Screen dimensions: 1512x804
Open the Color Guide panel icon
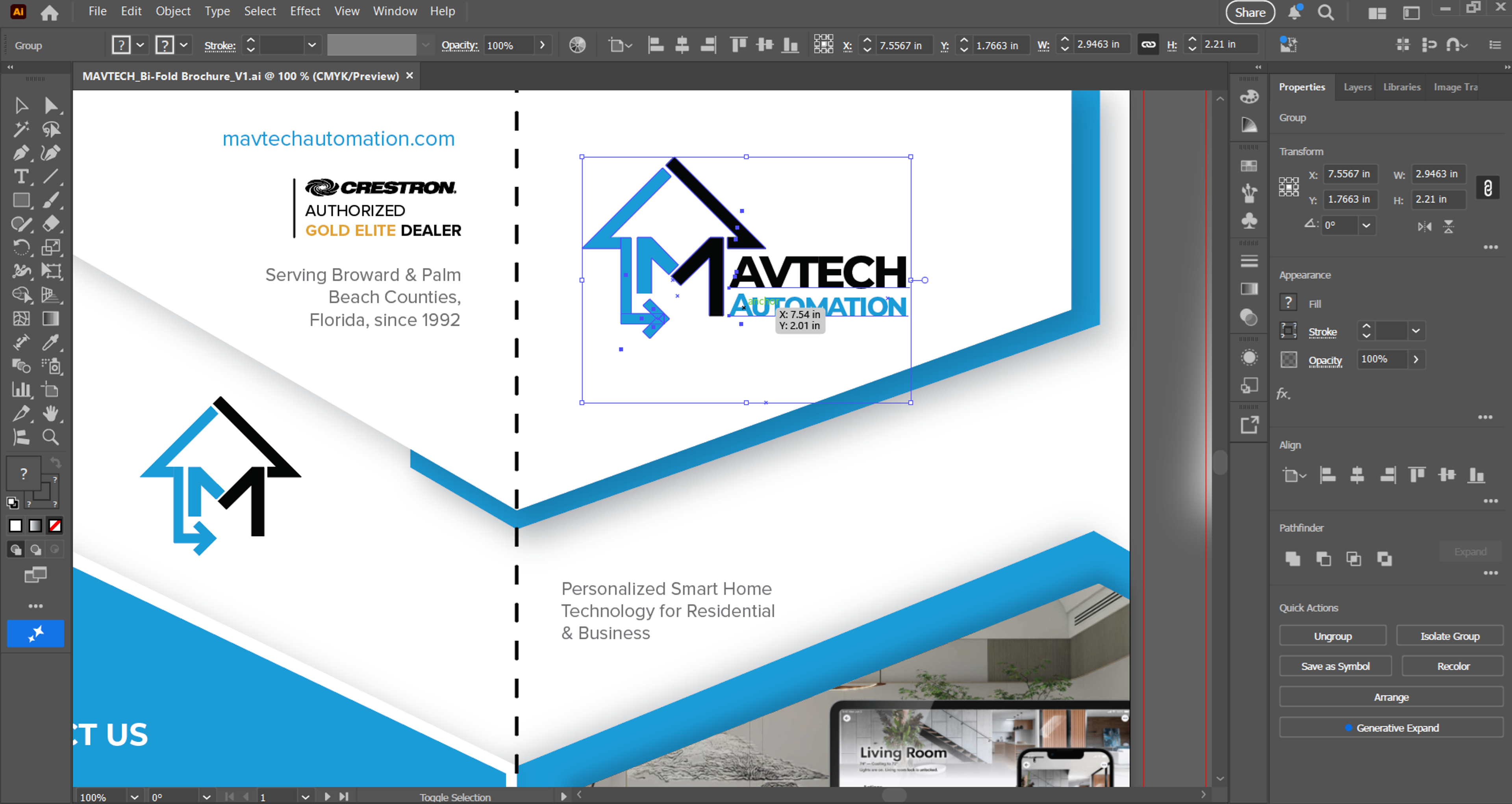click(1250, 124)
